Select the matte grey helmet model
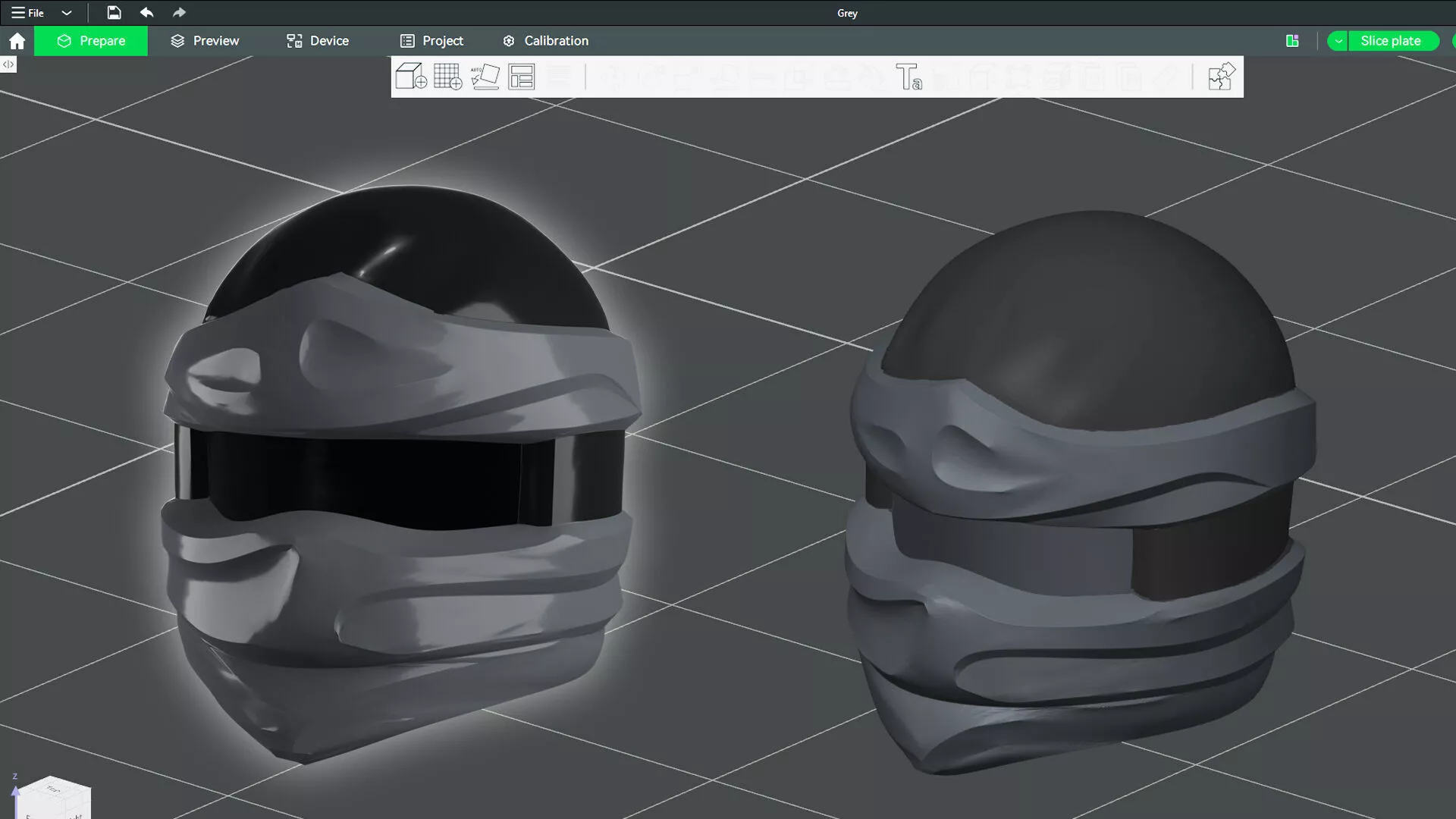This screenshot has height=819, width=1456. (x=1081, y=493)
